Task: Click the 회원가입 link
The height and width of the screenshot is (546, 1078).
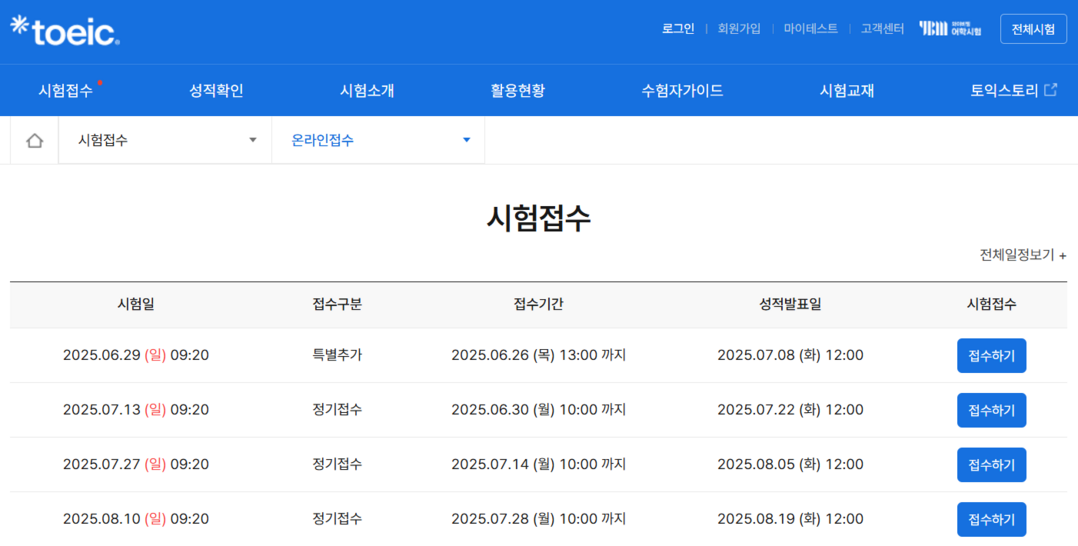Action: [x=739, y=29]
